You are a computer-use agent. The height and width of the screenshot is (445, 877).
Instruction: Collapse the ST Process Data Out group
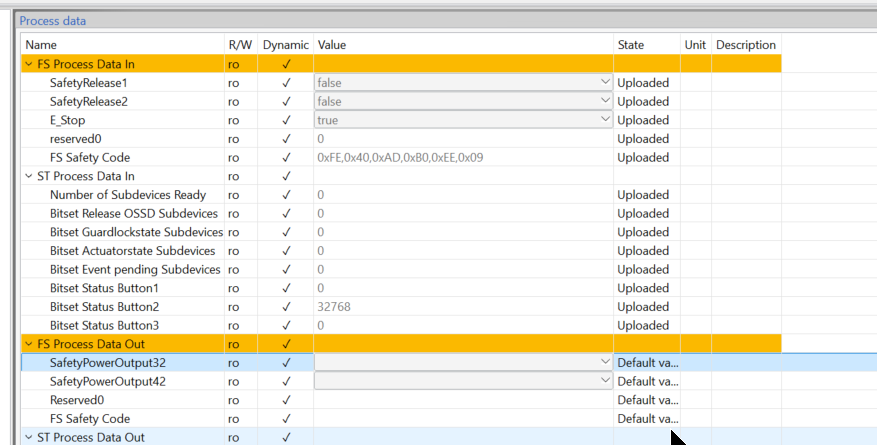[x=29, y=437]
